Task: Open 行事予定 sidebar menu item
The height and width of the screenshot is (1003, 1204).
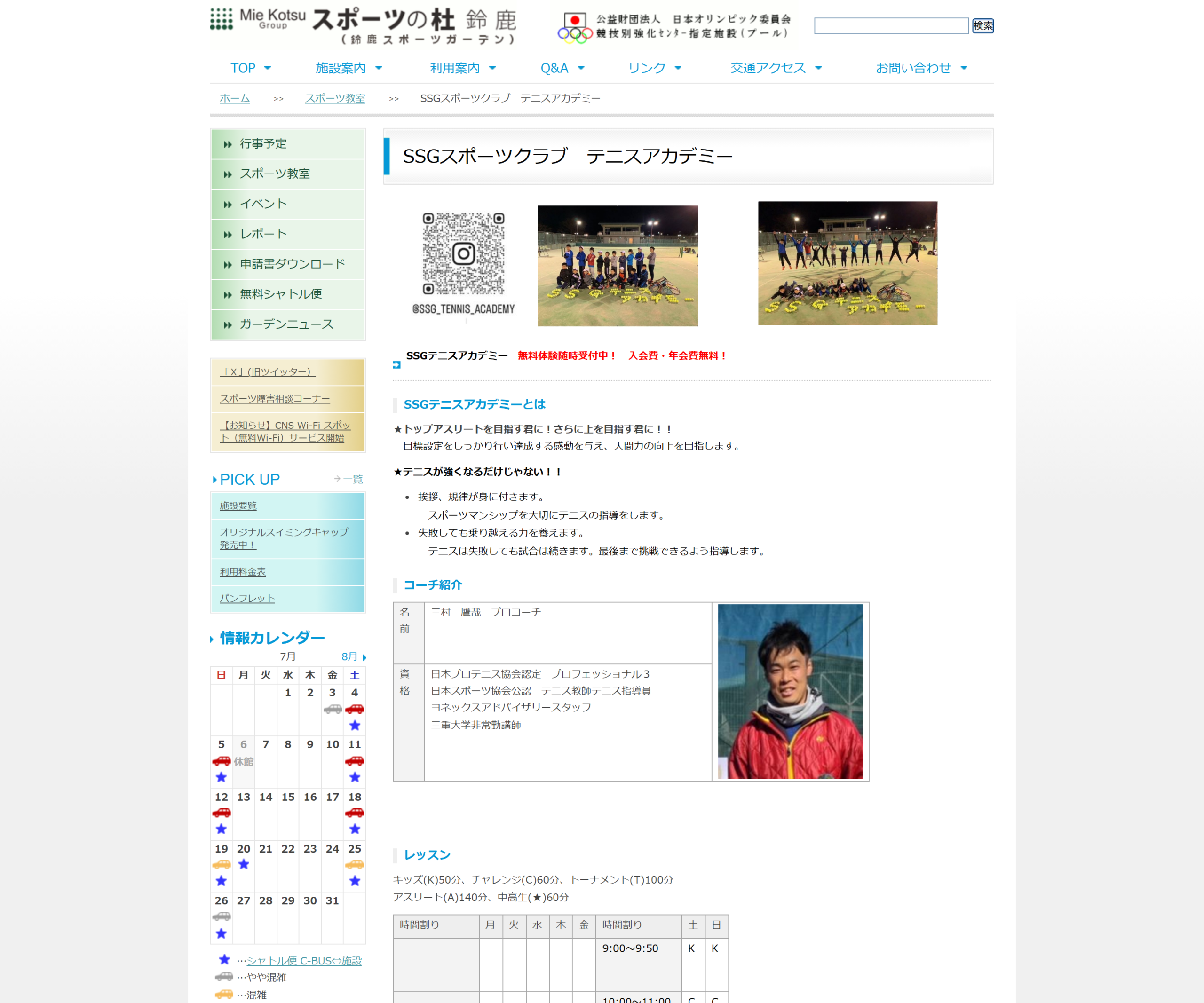Action: [x=288, y=144]
